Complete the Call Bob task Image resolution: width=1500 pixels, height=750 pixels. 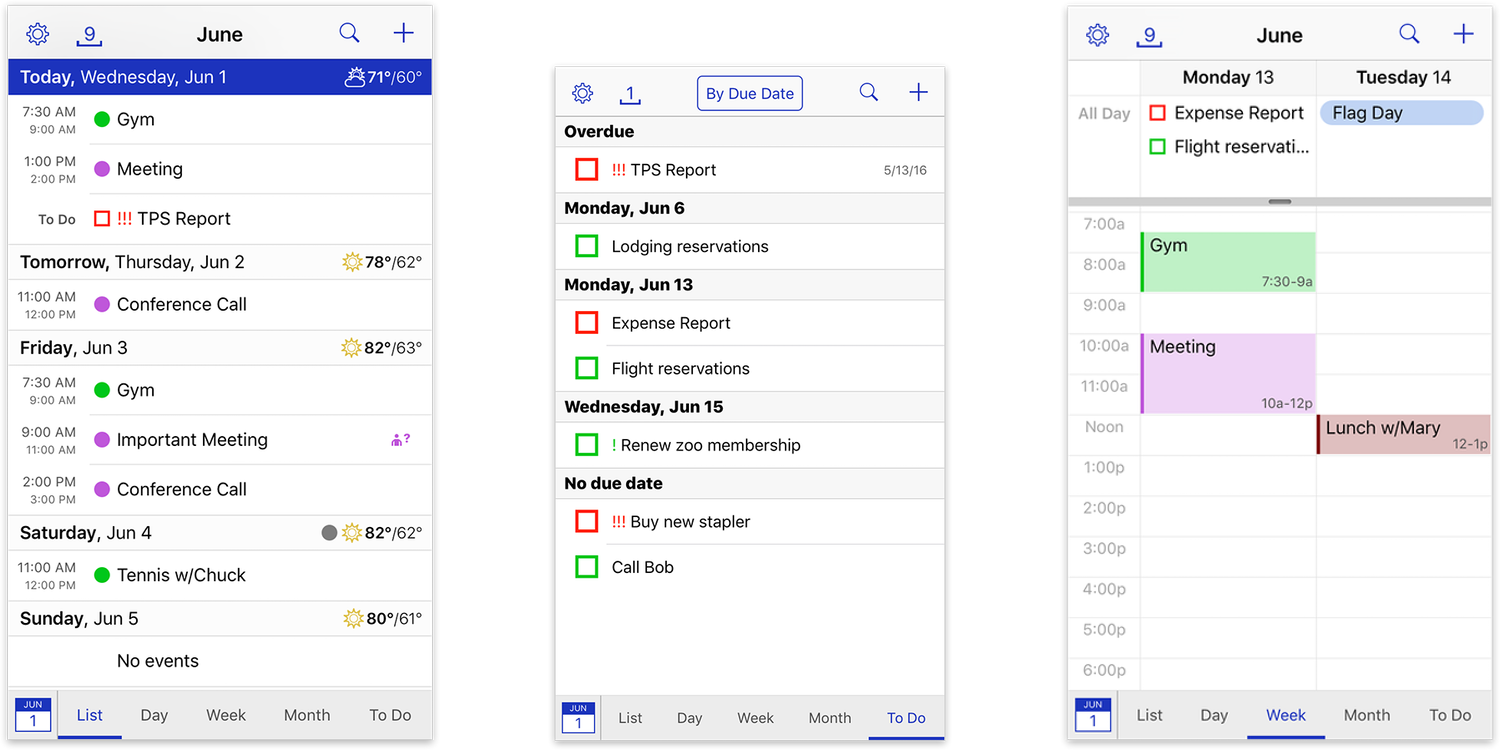[586, 566]
